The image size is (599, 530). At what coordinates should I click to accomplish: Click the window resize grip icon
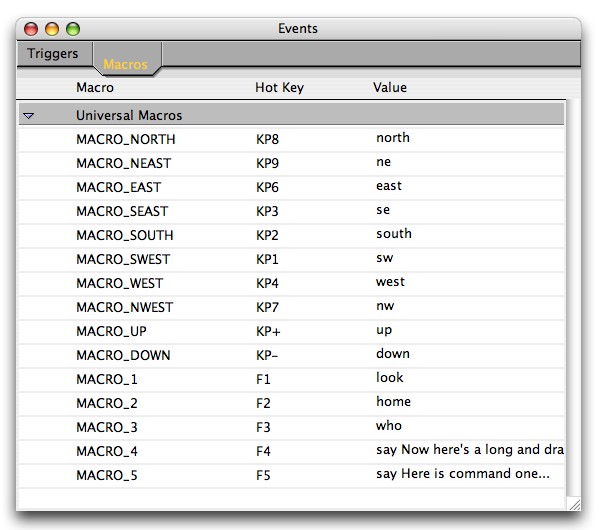(574, 504)
